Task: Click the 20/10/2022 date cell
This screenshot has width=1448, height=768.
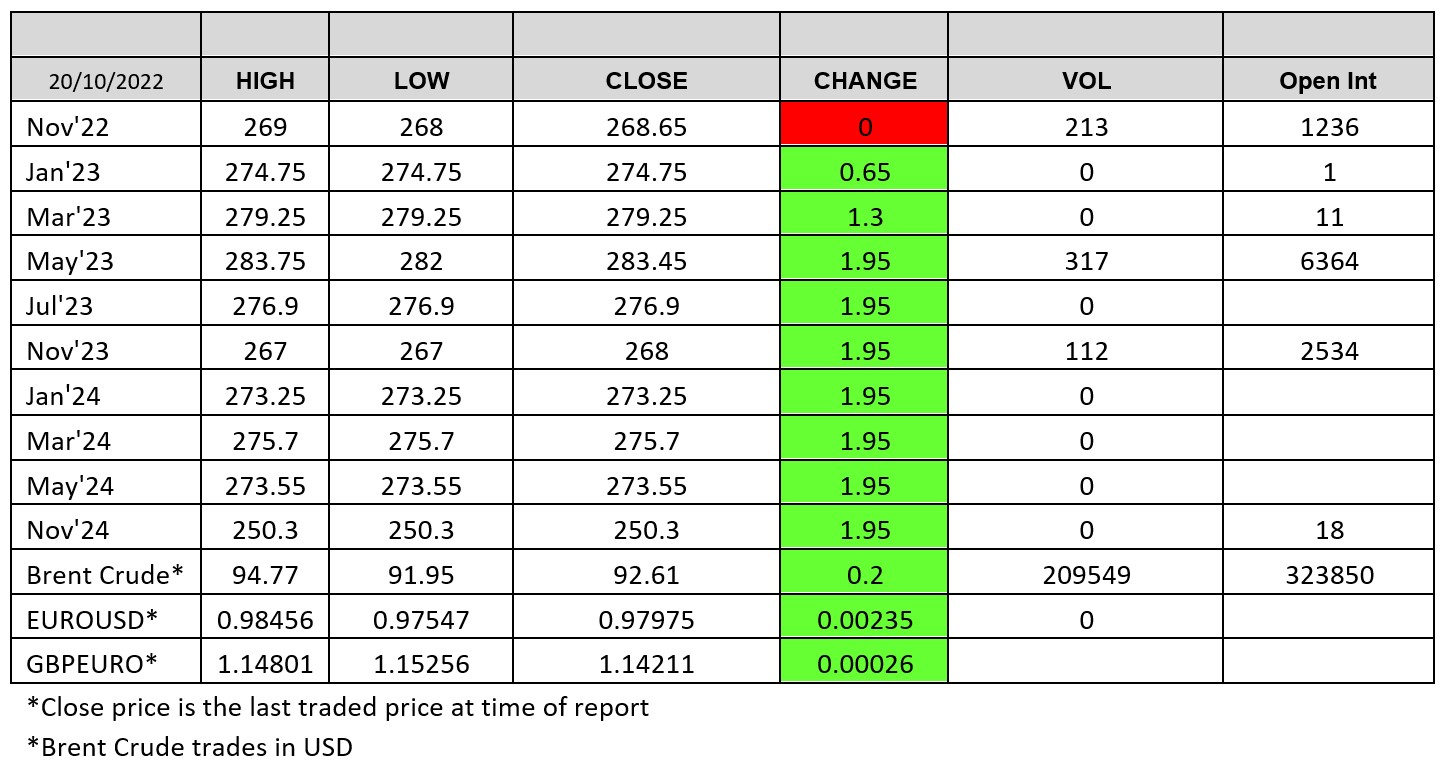Action: click(106, 81)
